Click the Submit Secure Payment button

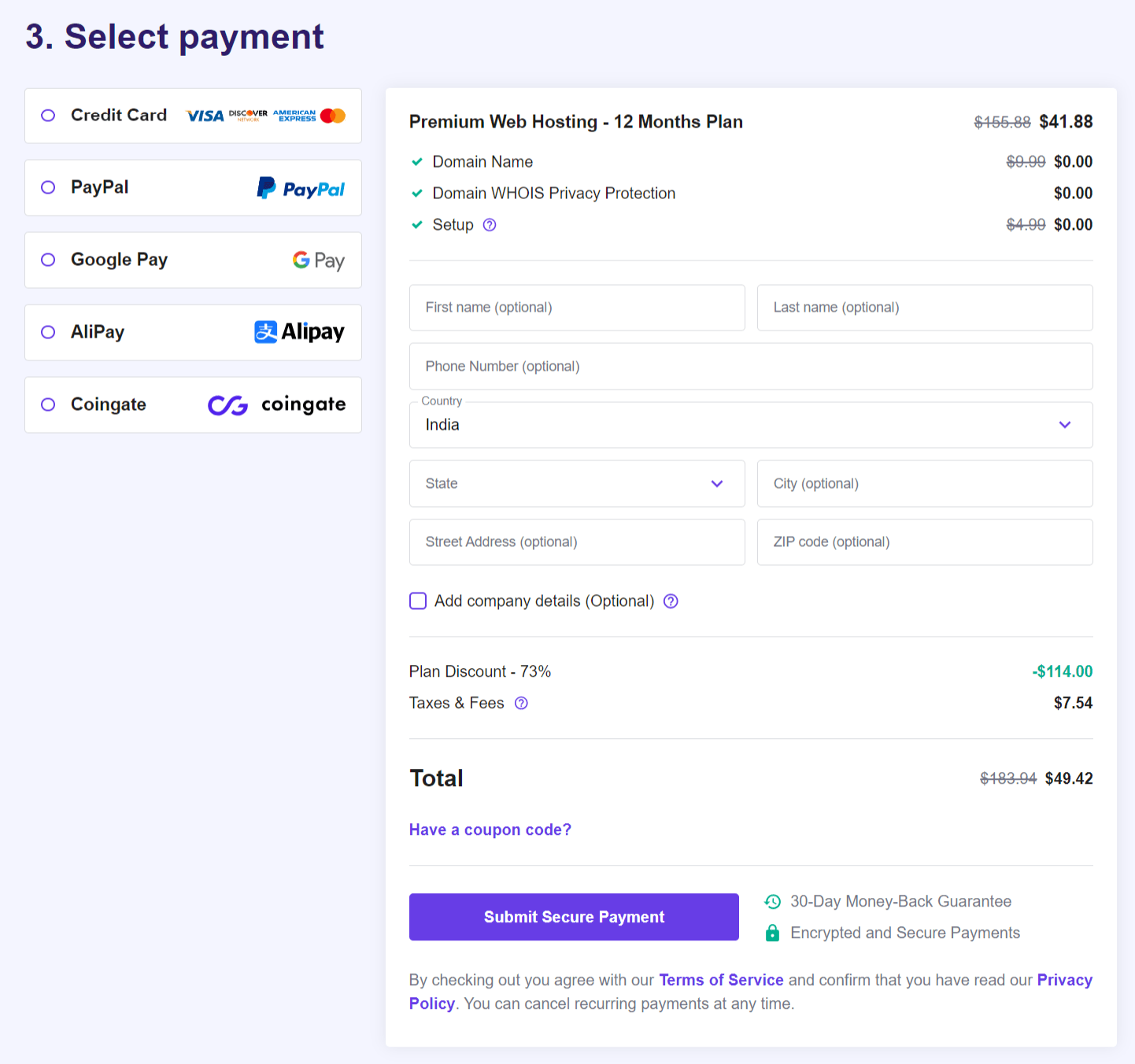(573, 917)
